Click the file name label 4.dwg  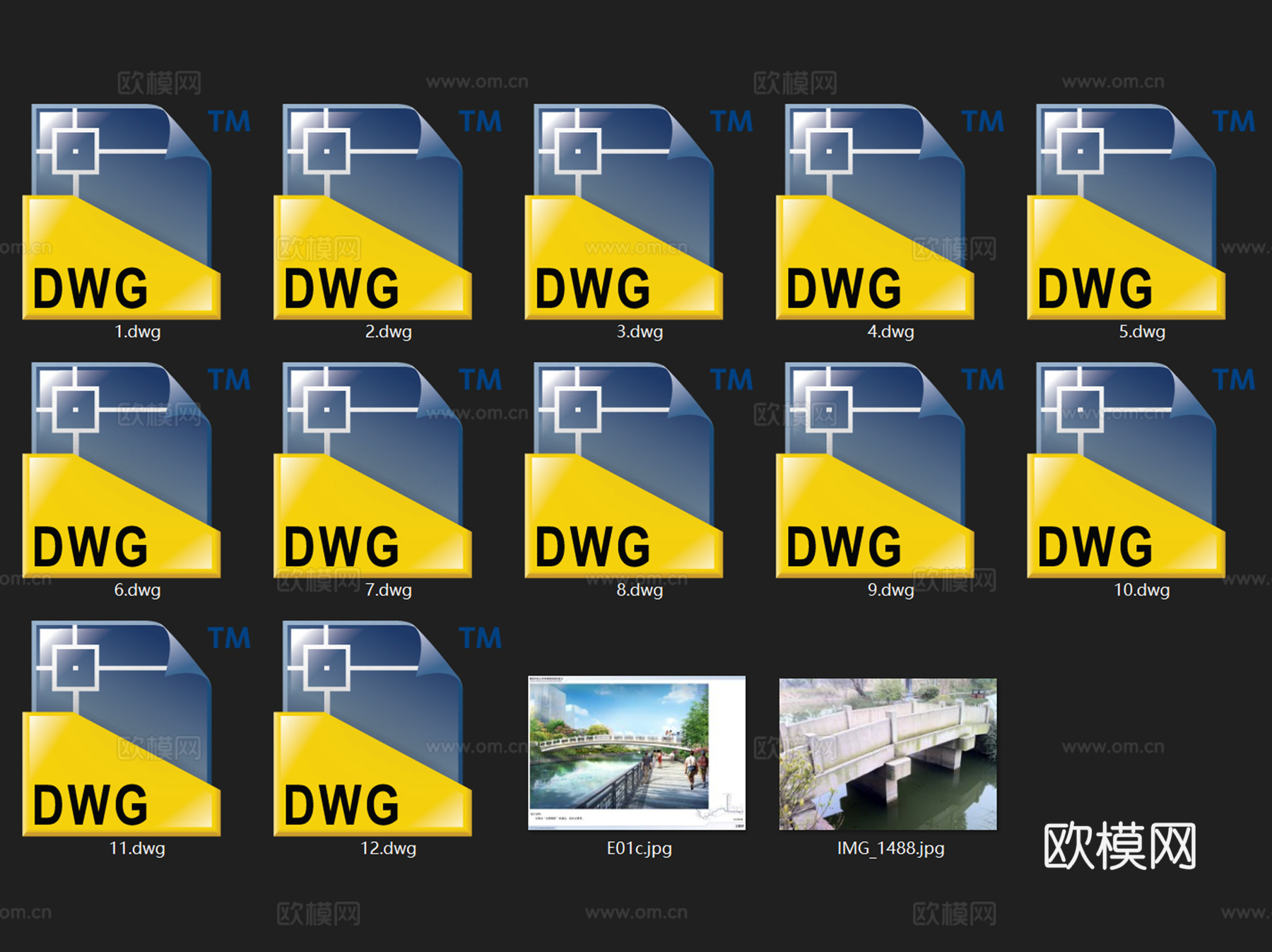pos(891,331)
